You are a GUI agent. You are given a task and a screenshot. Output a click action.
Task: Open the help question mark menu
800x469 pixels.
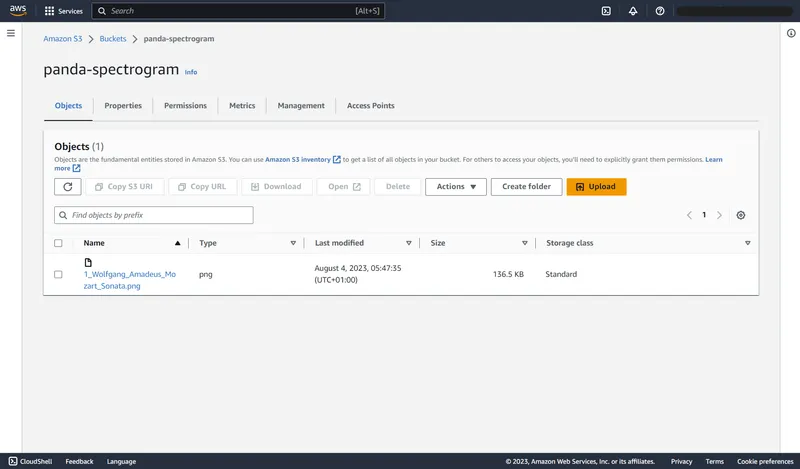pyautogui.click(x=660, y=11)
